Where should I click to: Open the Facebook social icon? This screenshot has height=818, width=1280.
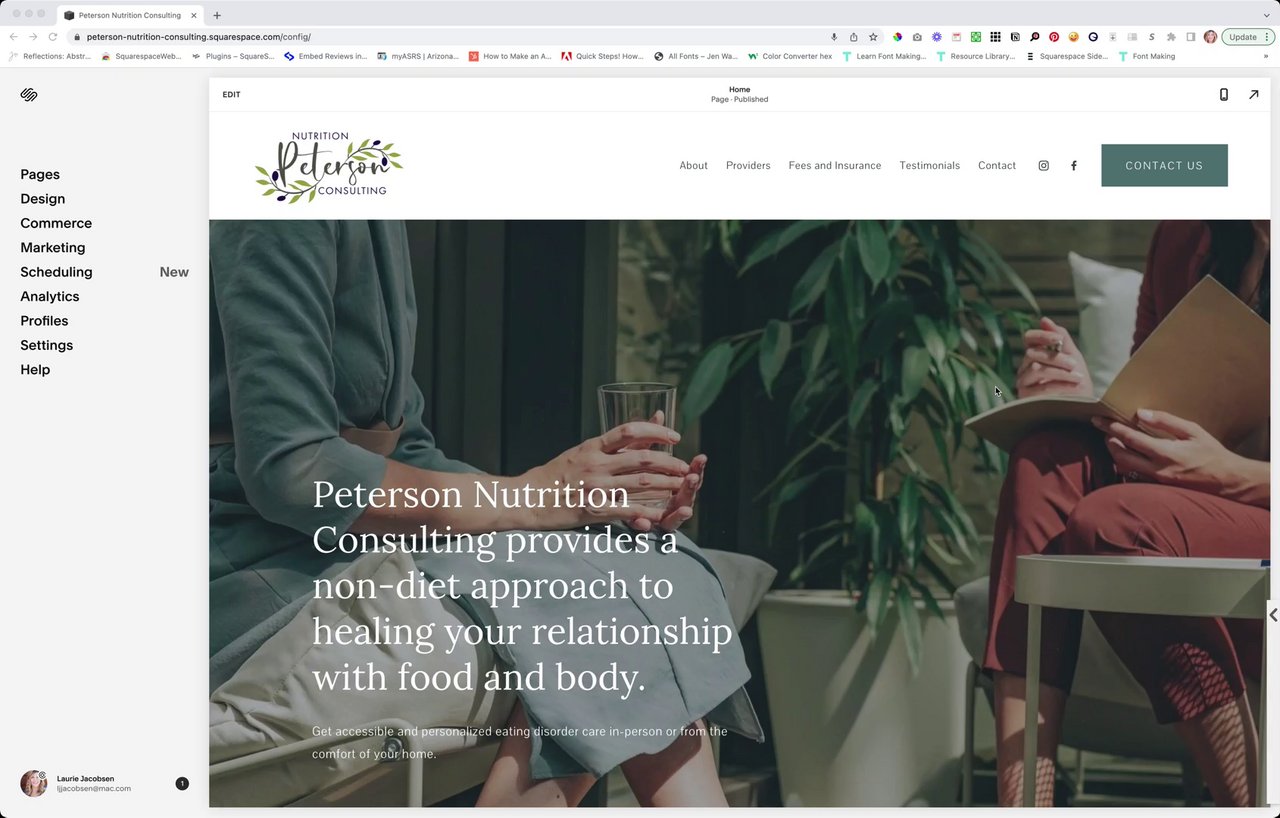coord(1074,166)
